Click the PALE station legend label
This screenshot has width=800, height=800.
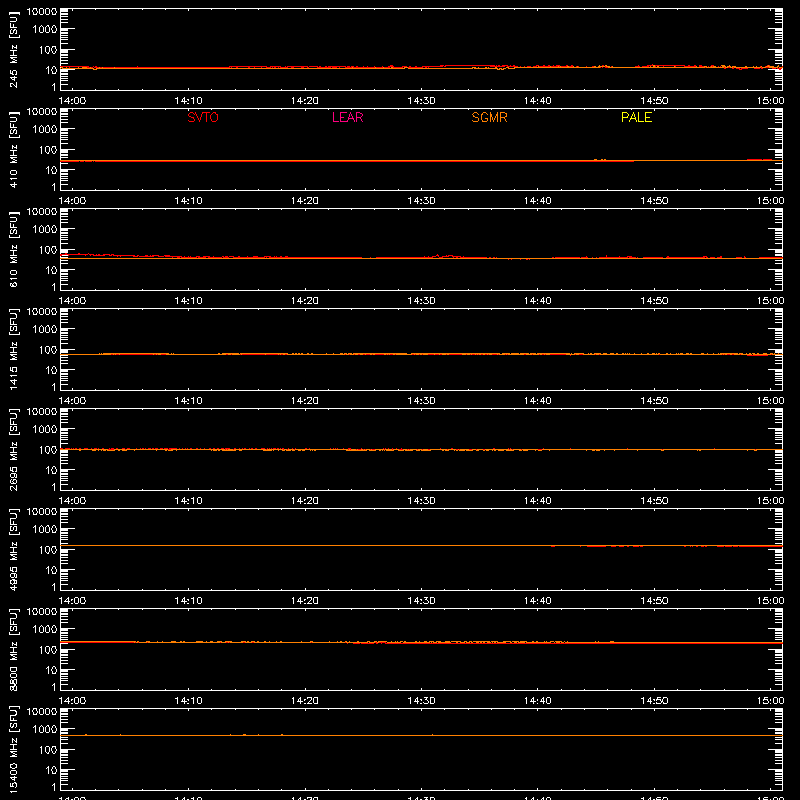636,117
